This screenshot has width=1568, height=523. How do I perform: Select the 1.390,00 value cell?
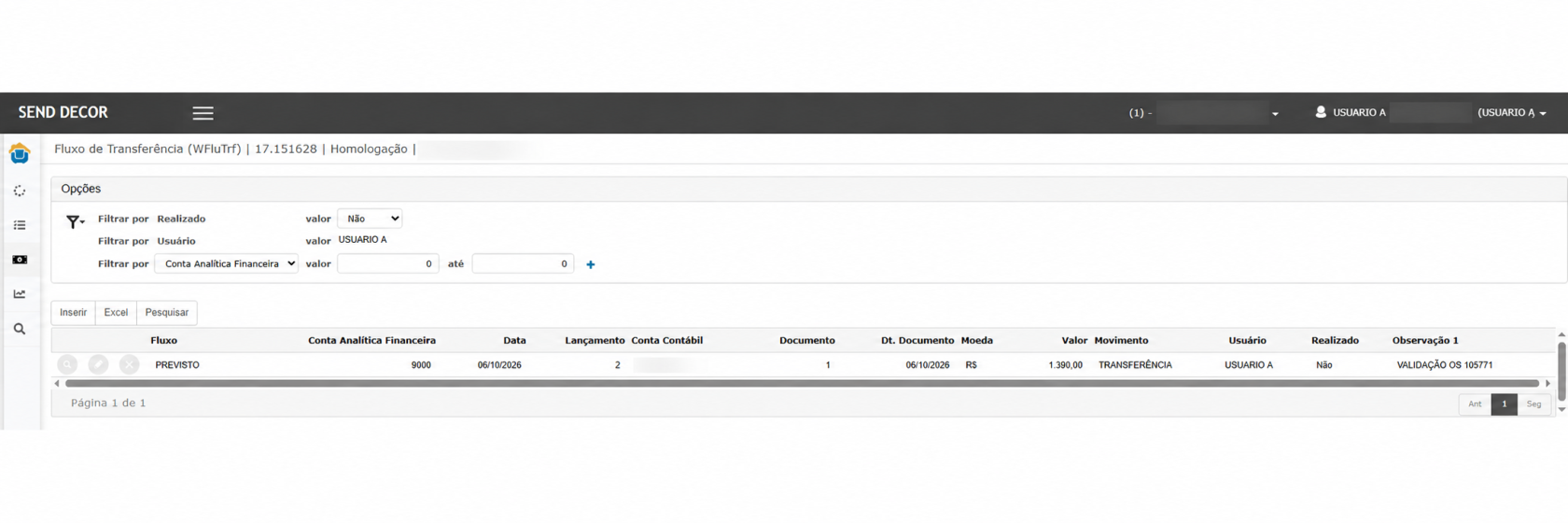point(1065,365)
